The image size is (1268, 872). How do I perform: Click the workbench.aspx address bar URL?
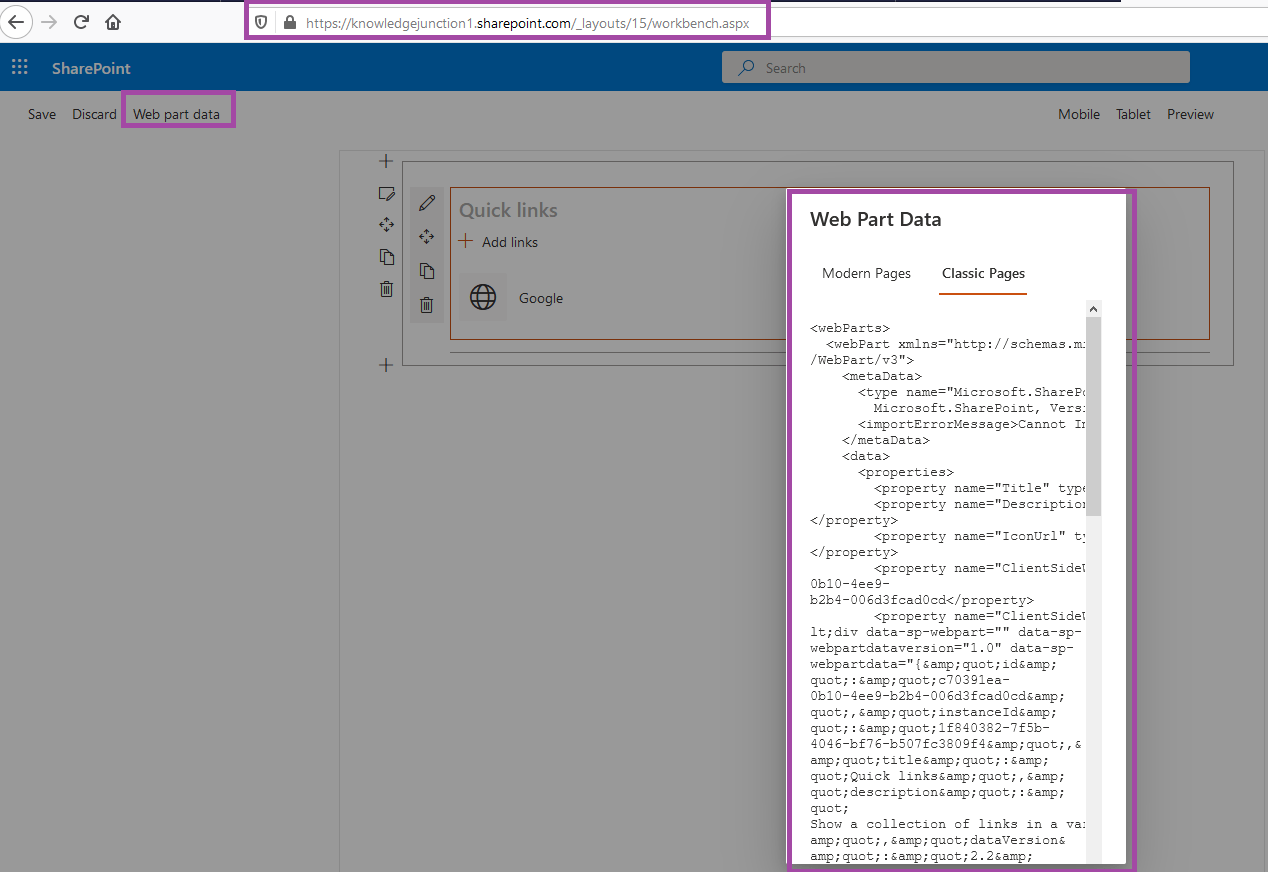527,22
